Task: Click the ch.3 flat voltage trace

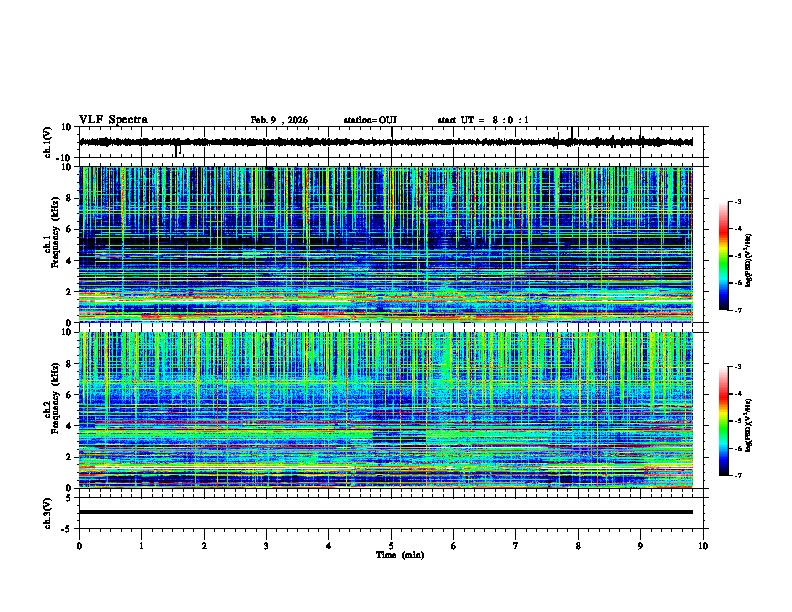Action: [386, 512]
